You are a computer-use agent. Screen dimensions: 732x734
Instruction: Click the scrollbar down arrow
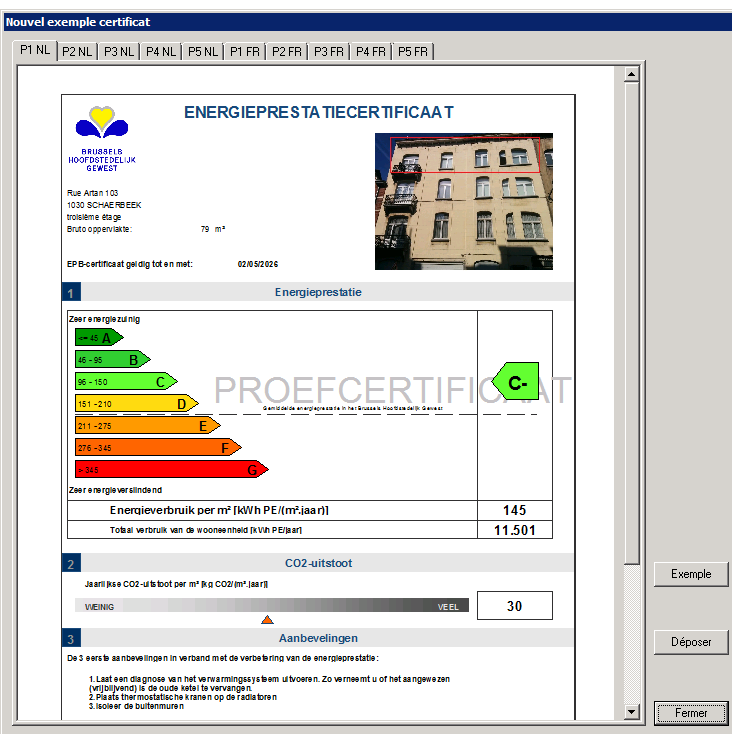coord(631,711)
